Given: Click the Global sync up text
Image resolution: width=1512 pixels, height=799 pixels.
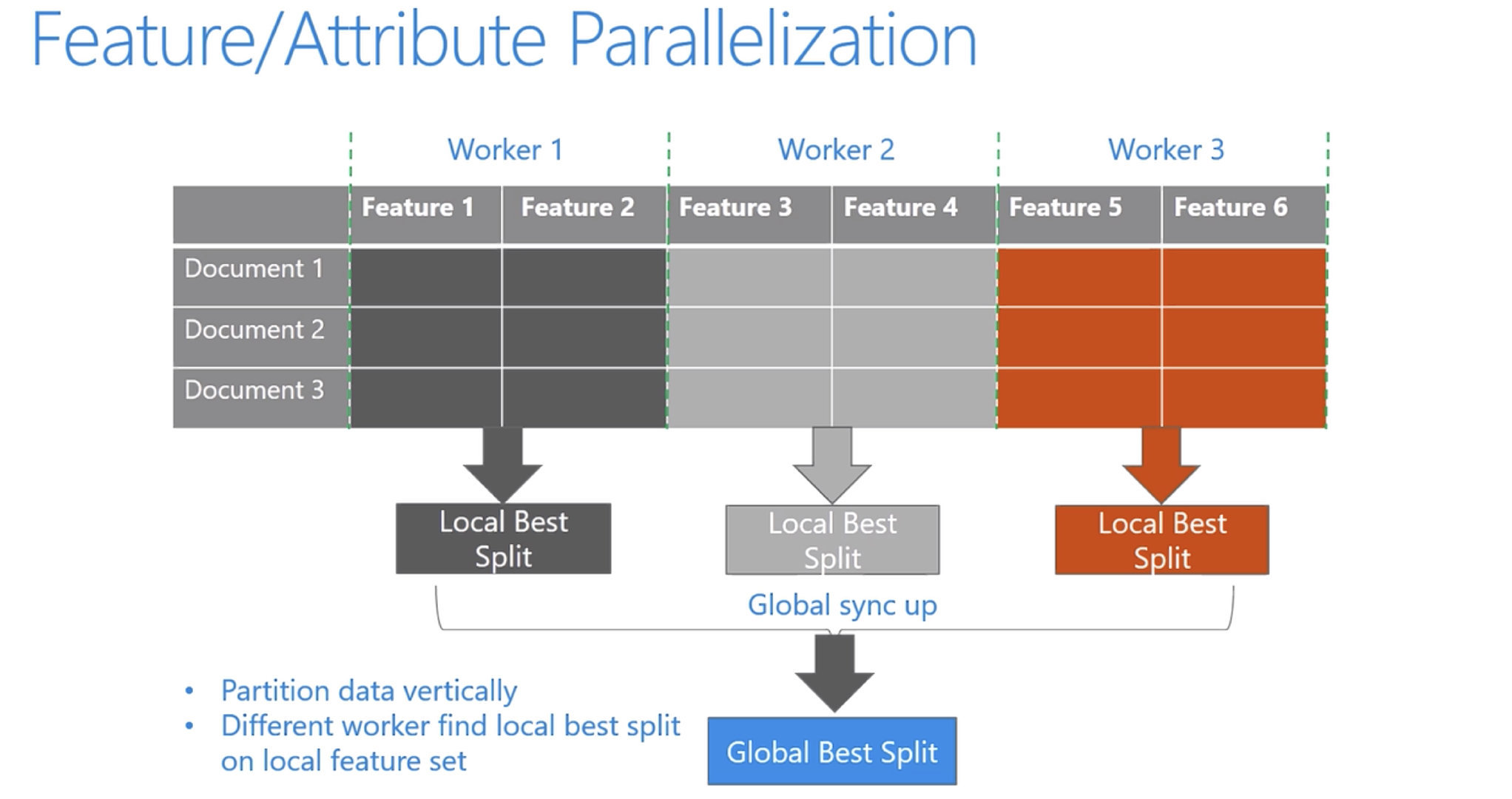Looking at the screenshot, I should pos(842,605).
